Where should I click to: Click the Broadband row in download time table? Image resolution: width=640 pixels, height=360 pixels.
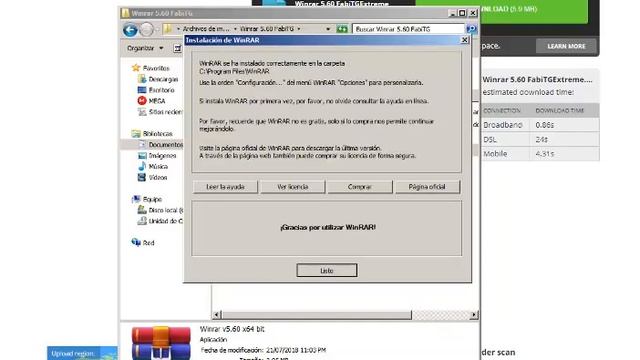(540, 125)
